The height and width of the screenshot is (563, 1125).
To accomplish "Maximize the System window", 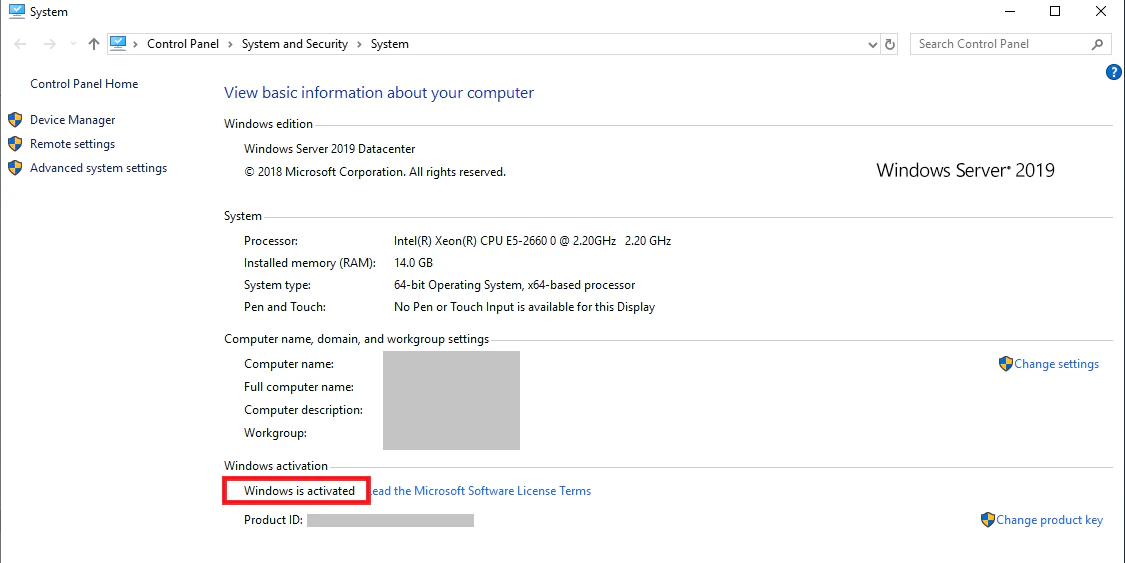I will [1055, 11].
